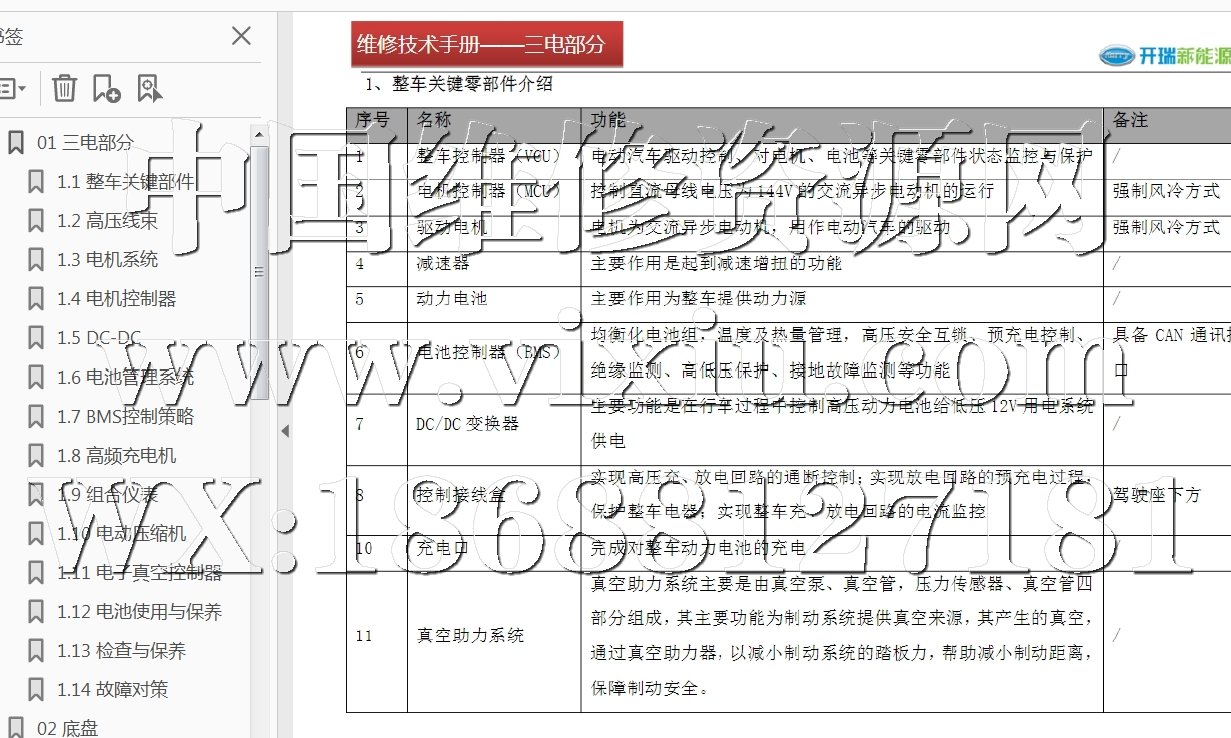
Task: Click the find current bookmark icon
Action: click(x=150, y=88)
